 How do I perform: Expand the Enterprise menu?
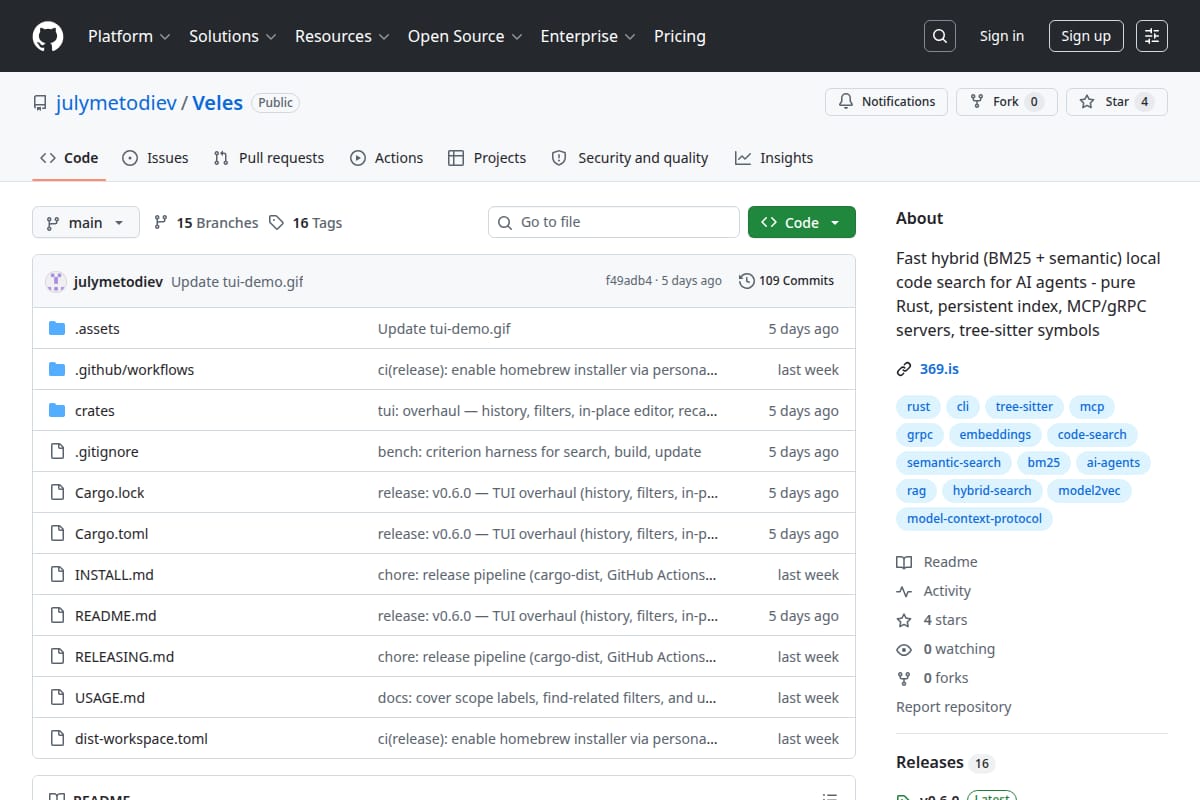pyautogui.click(x=588, y=36)
